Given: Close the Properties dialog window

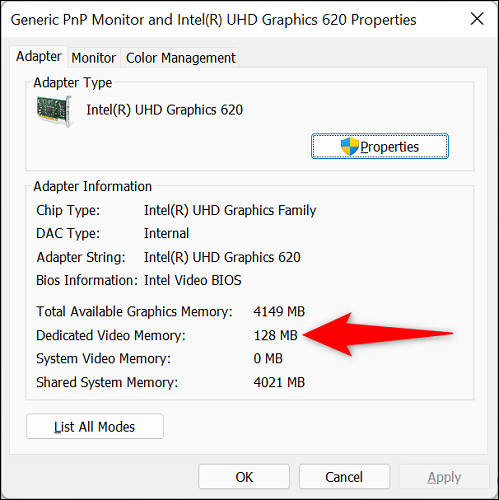Looking at the screenshot, I should point(477,19).
